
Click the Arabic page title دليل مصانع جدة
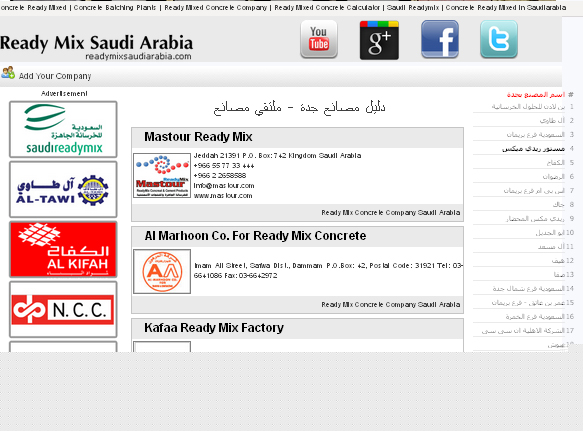click(299, 108)
